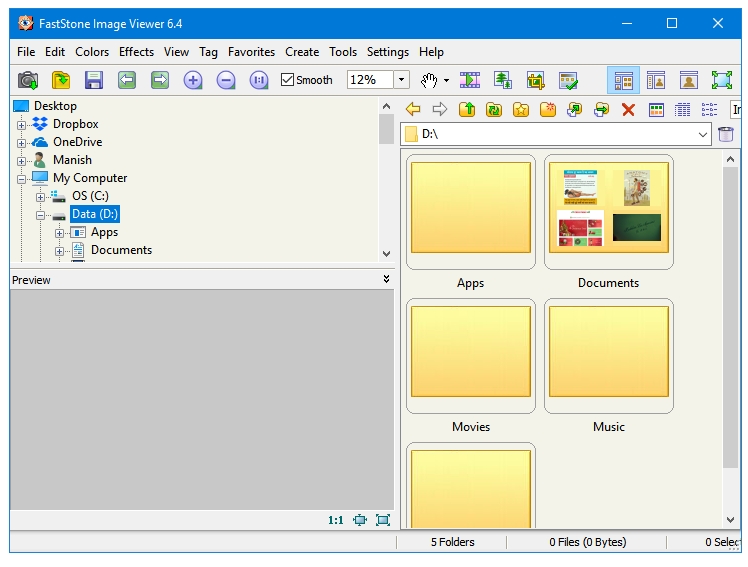
Task: Open the Resize/Resample image icon
Action: (503, 80)
